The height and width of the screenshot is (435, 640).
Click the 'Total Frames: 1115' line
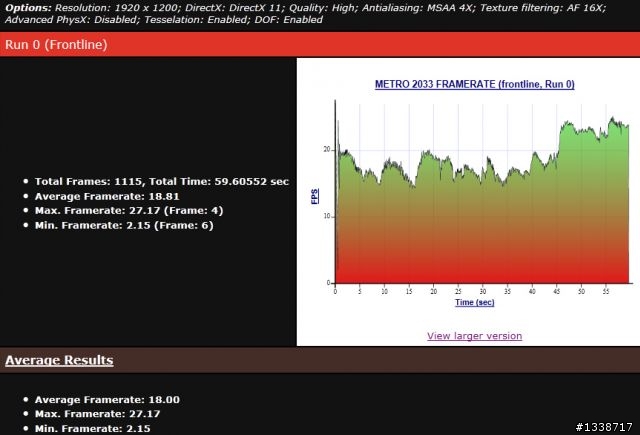pos(162,182)
